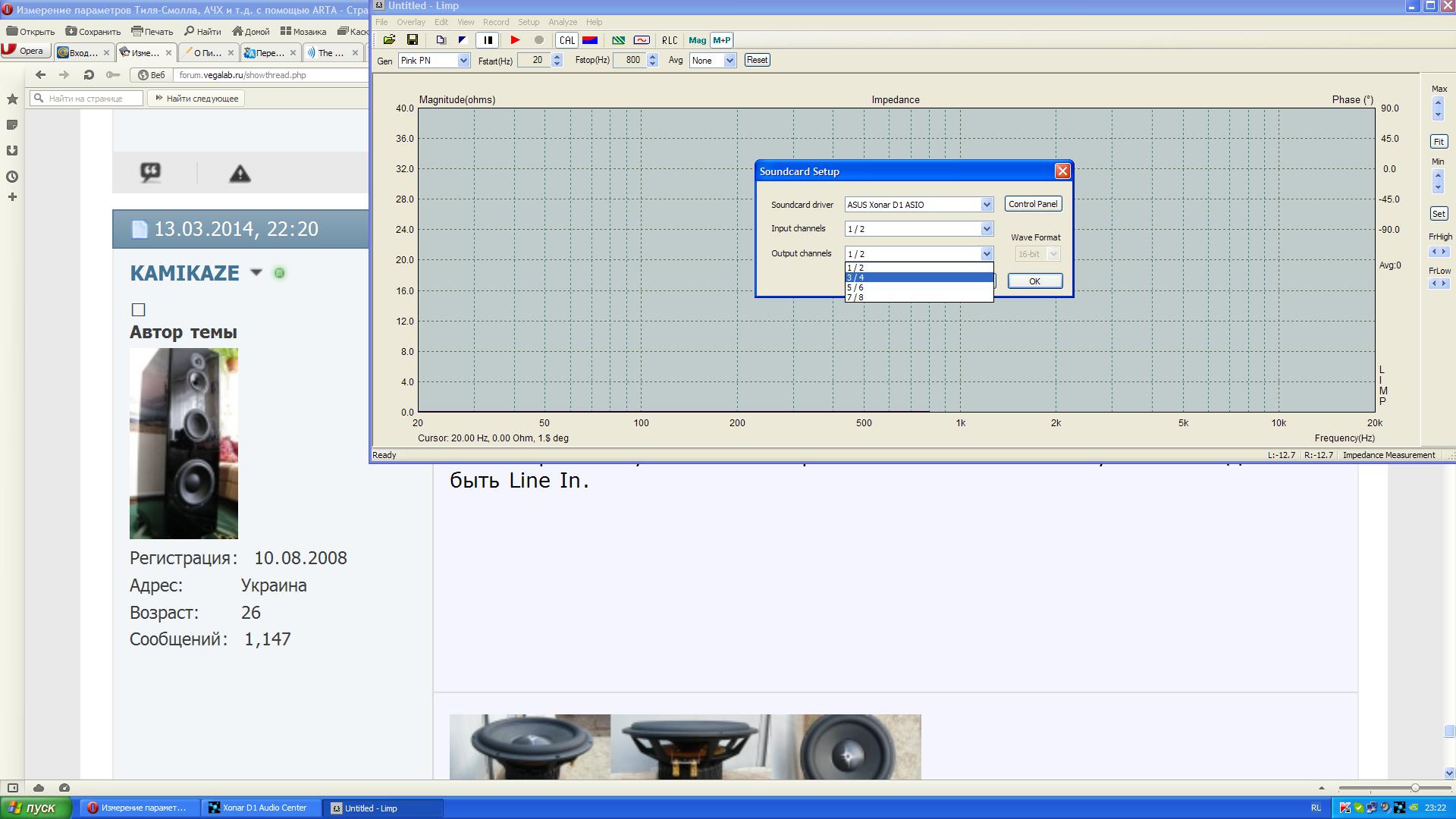This screenshot has width=1456, height=819.
Task: Click the Xonar D1 Audio Center taskbar button
Action: pos(262,808)
